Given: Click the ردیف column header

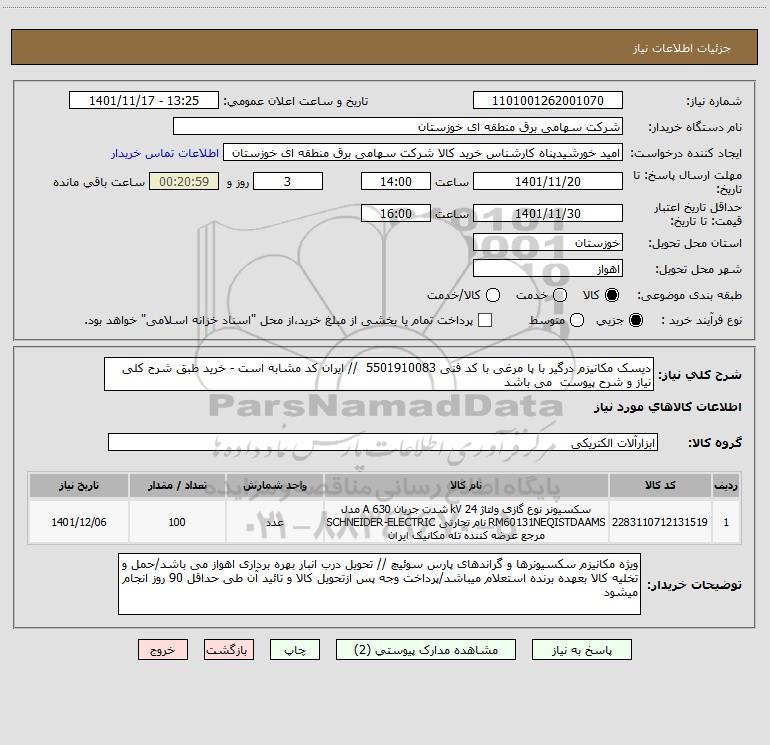Looking at the screenshot, I should pyautogui.click(x=726, y=485).
